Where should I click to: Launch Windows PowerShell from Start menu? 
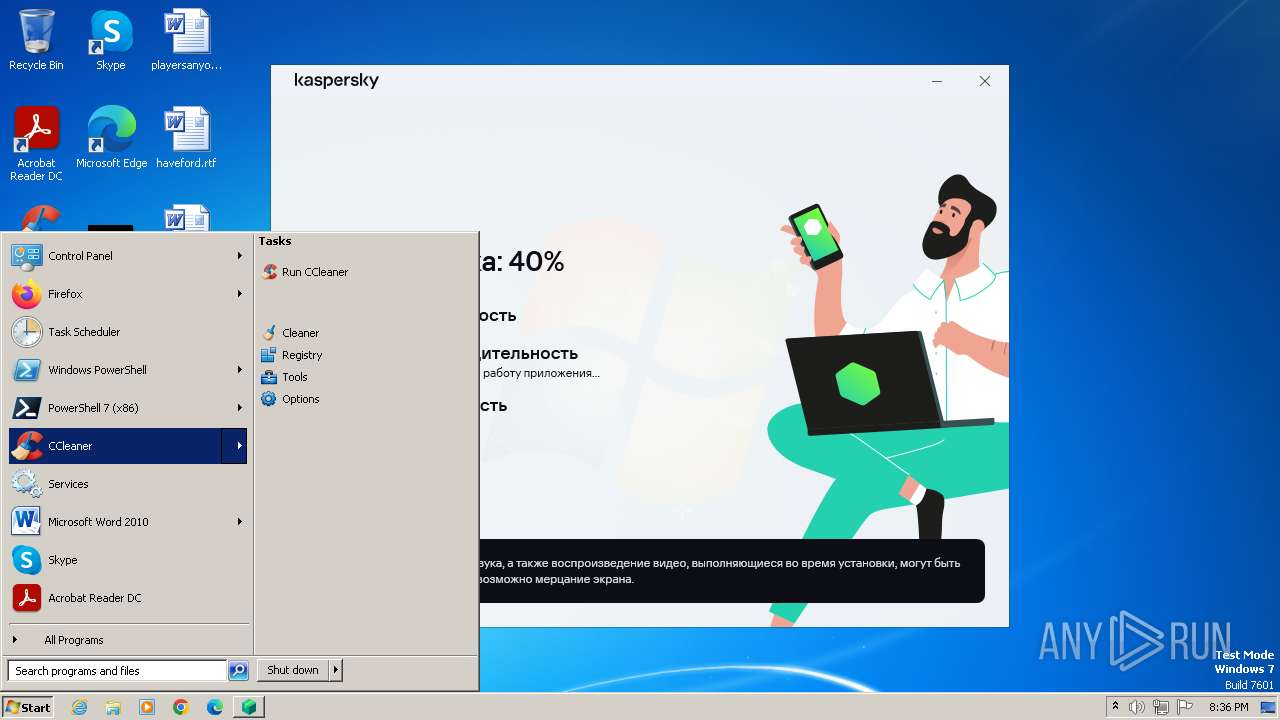(x=127, y=370)
